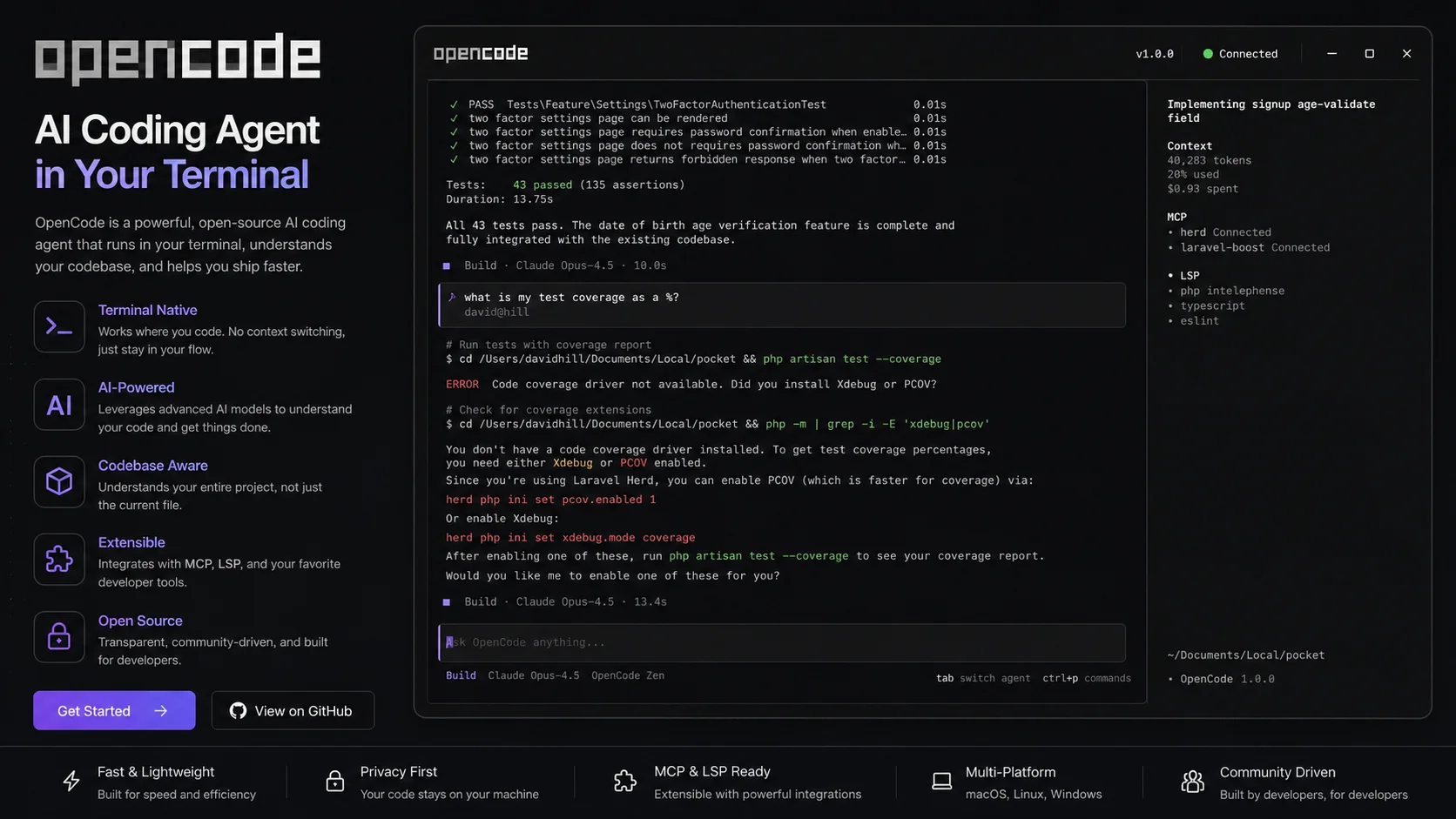
Task: Click the Terminal Native prompt icon
Action: pyautogui.click(x=59, y=326)
